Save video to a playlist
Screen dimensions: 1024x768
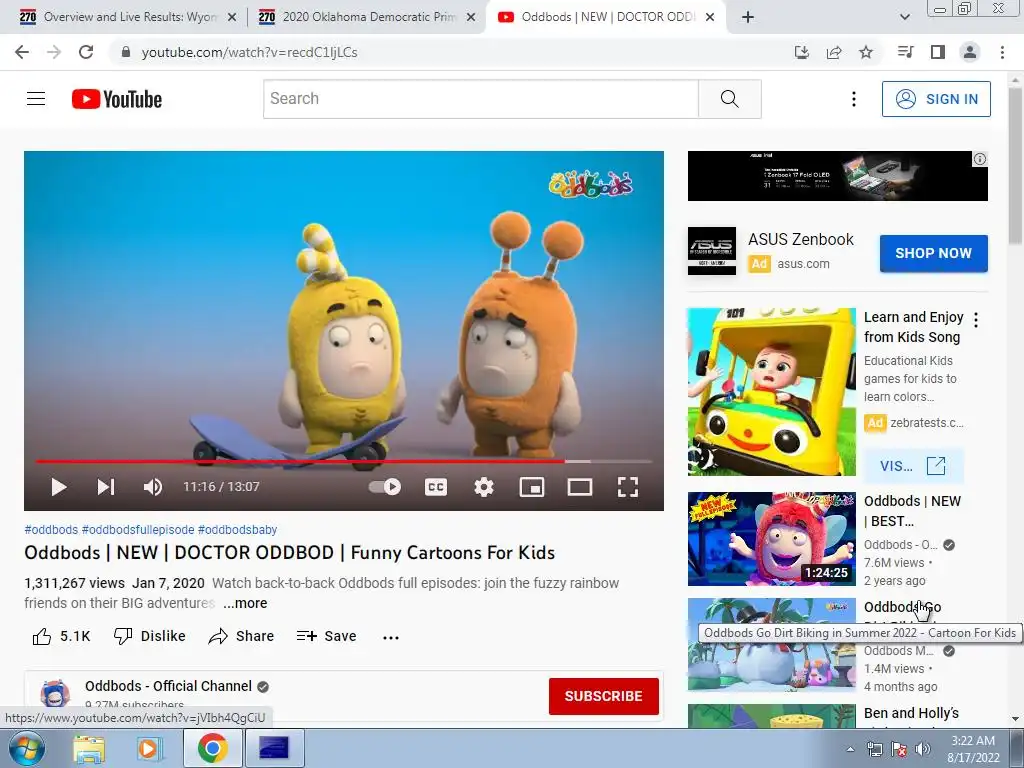[326, 636]
